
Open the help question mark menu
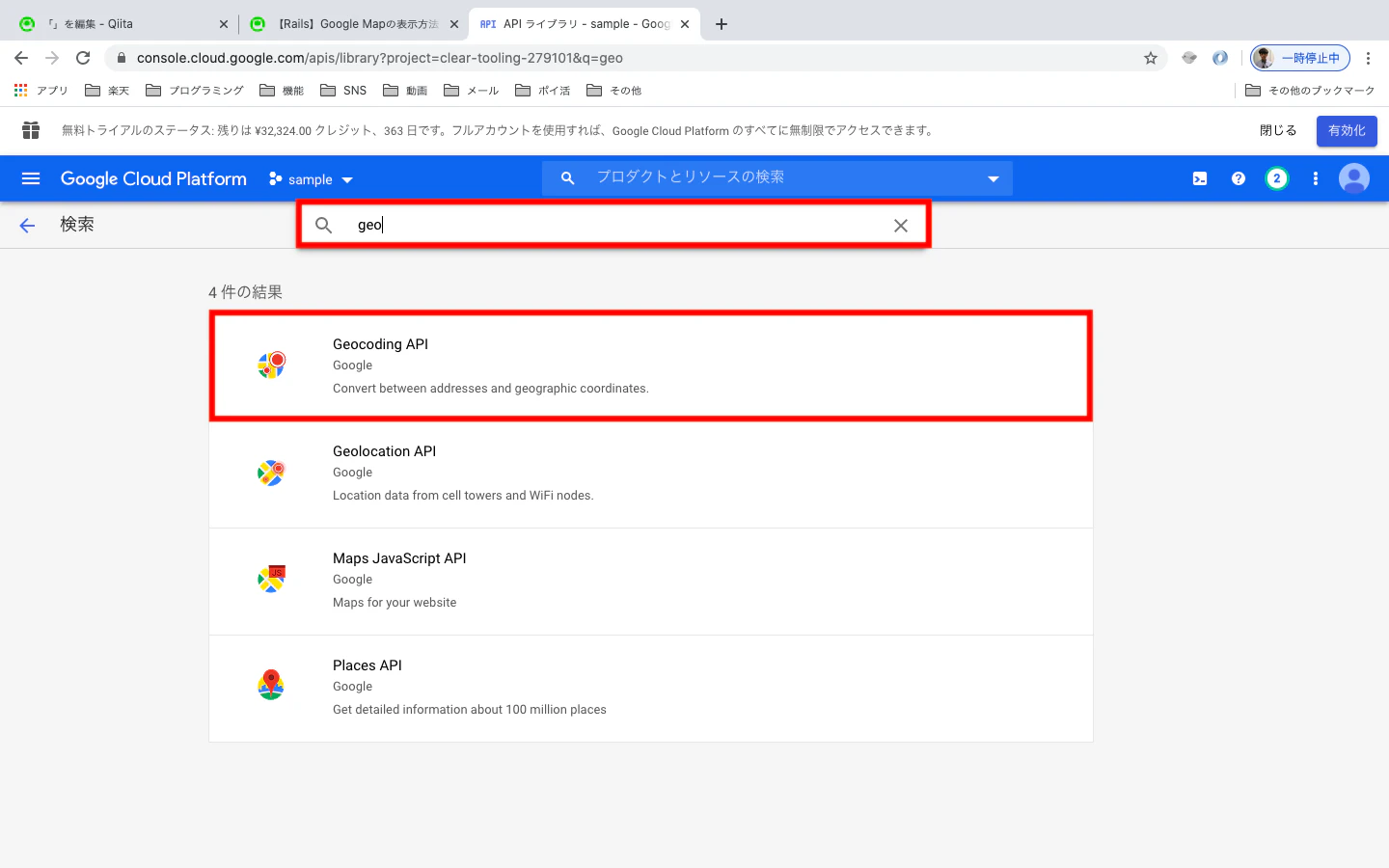[x=1239, y=178]
